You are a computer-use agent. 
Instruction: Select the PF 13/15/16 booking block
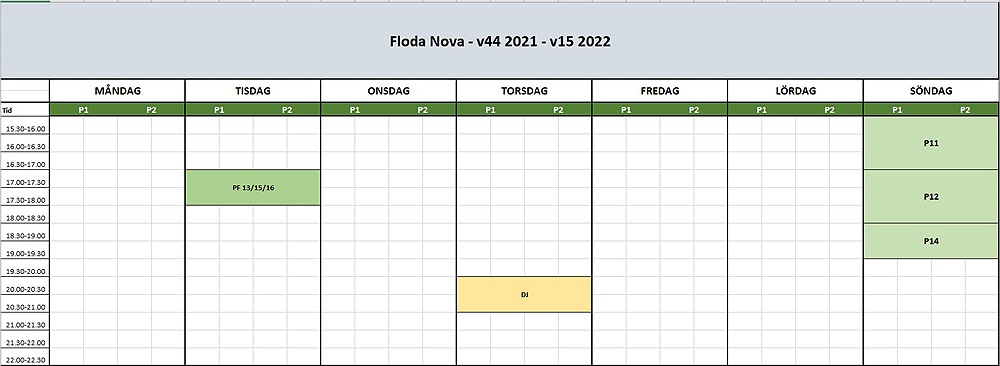[253, 187]
